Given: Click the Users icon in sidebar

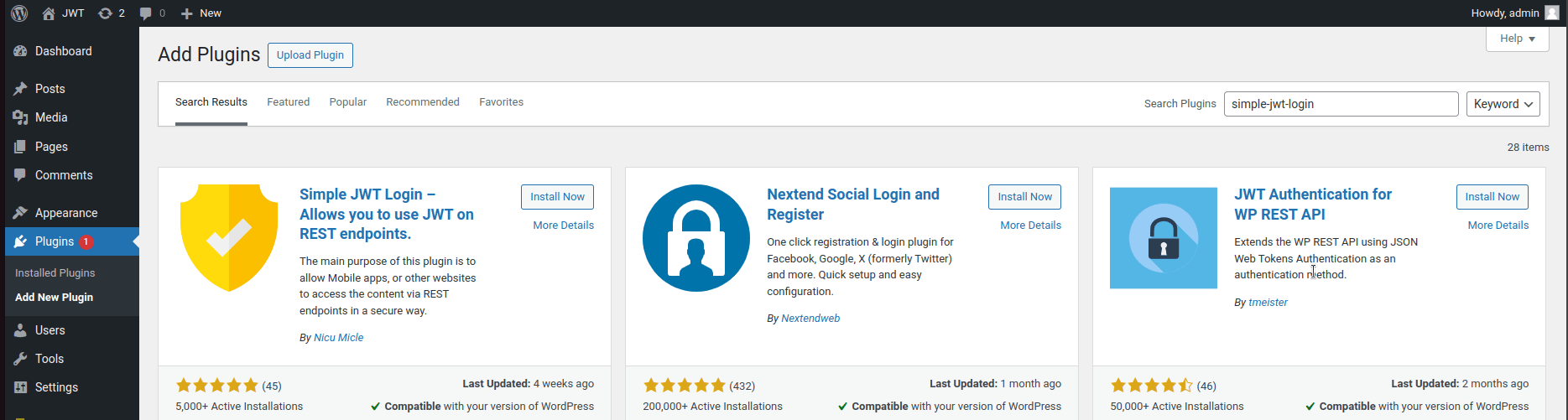Looking at the screenshot, I should [x=20, y=330].
